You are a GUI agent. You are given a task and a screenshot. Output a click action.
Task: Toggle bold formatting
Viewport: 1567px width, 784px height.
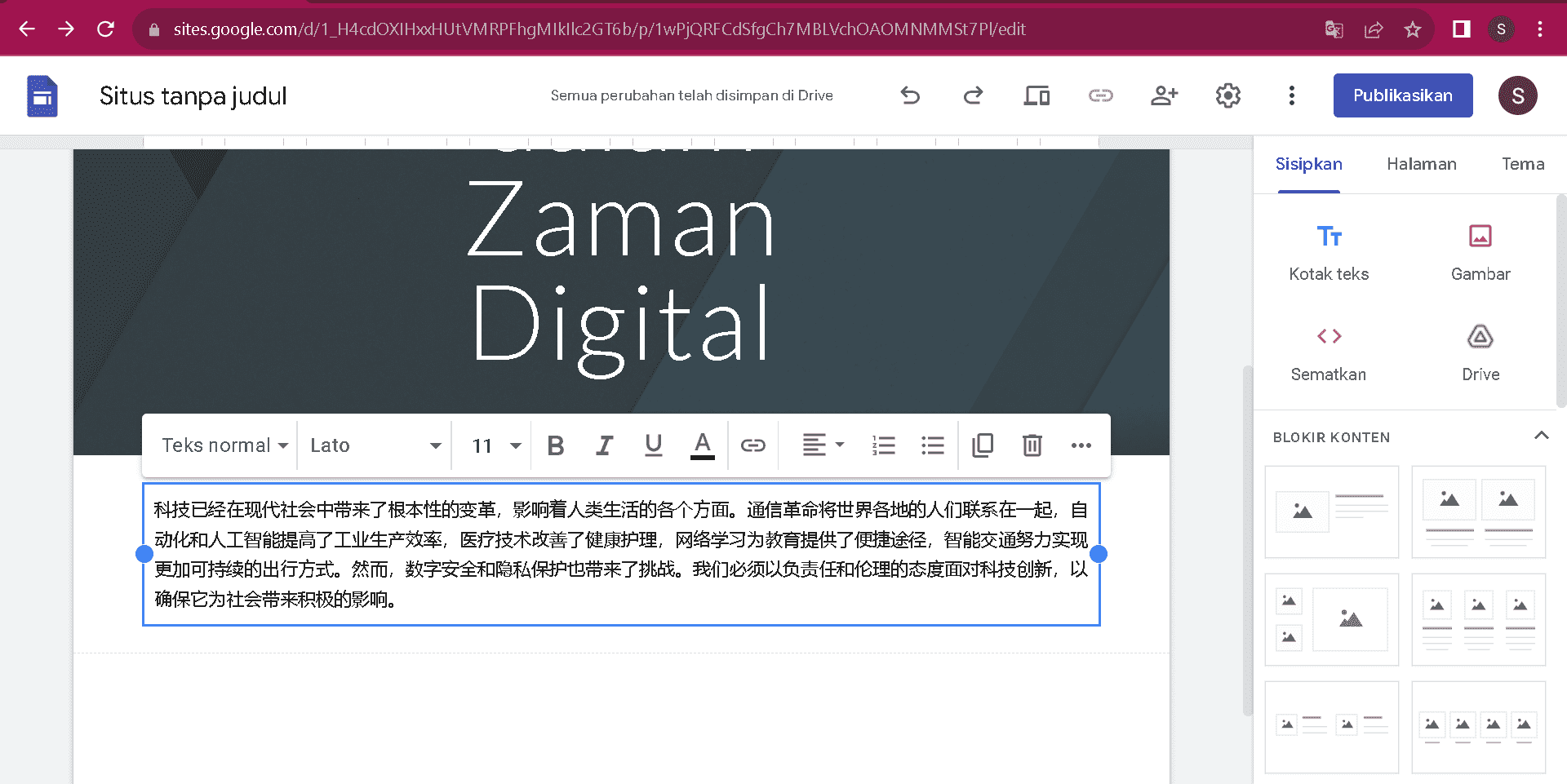tap(556, 445)
